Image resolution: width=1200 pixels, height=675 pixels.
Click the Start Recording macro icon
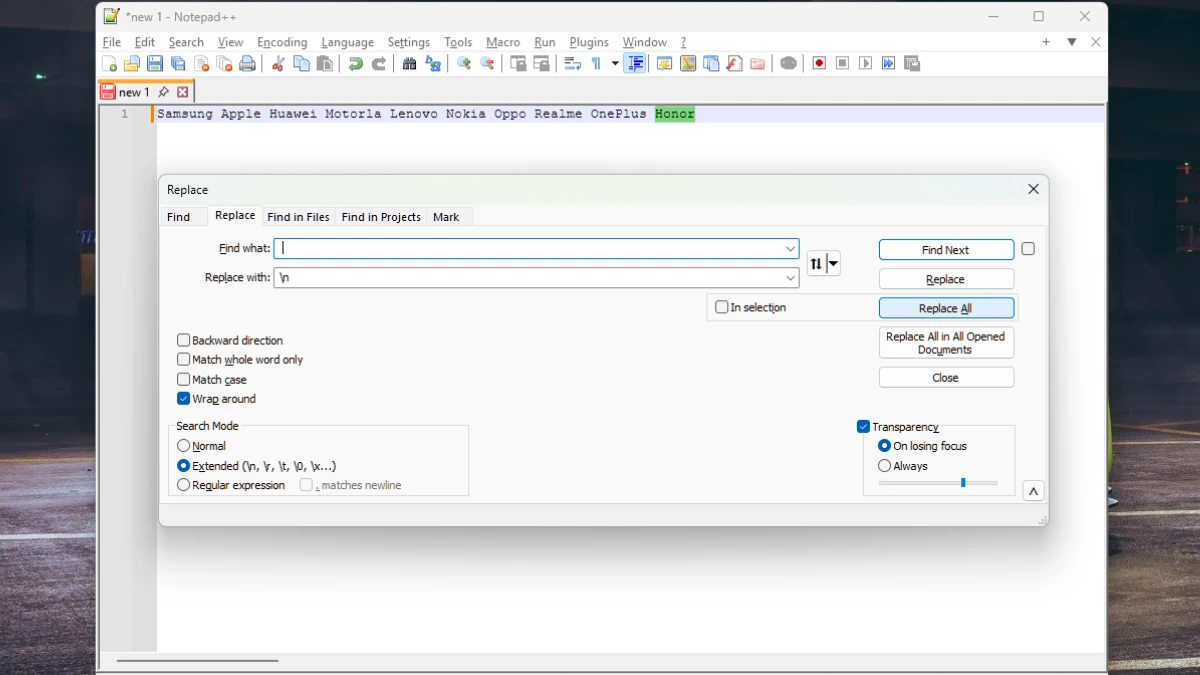(819, 63)
